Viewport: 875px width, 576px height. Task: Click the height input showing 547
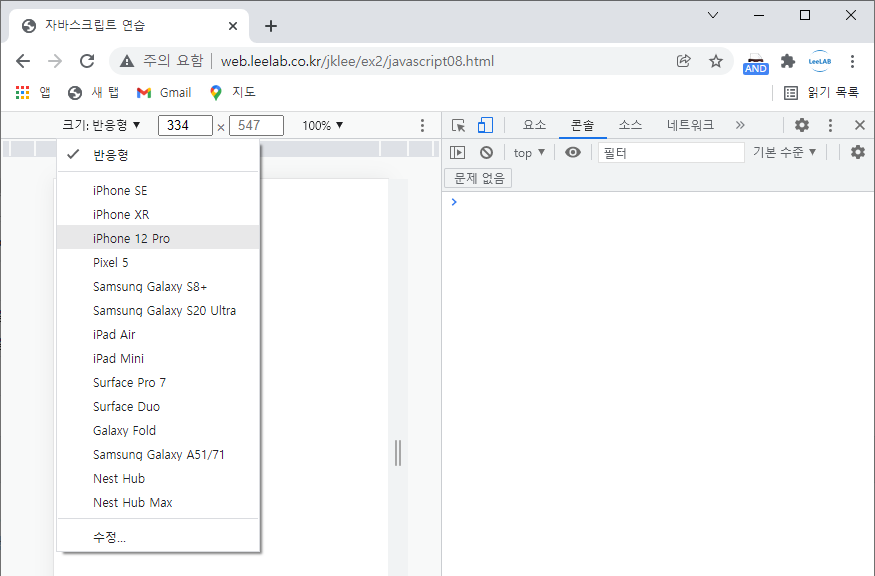(x=257, y=125)
